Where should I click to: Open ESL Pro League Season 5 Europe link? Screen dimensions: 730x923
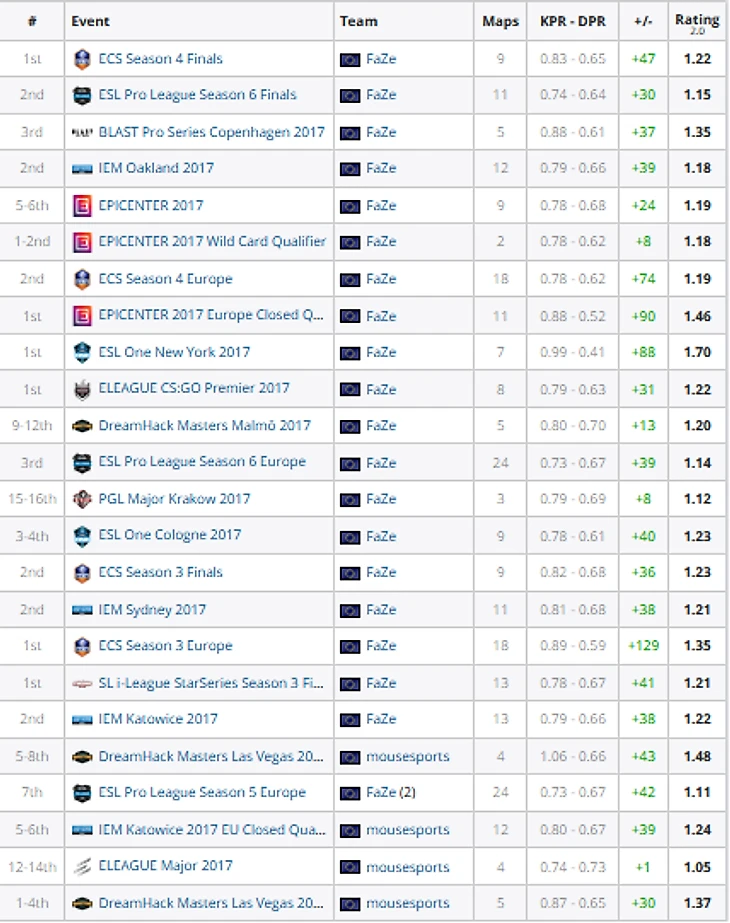pyautogui.click(x=202, y=792)
